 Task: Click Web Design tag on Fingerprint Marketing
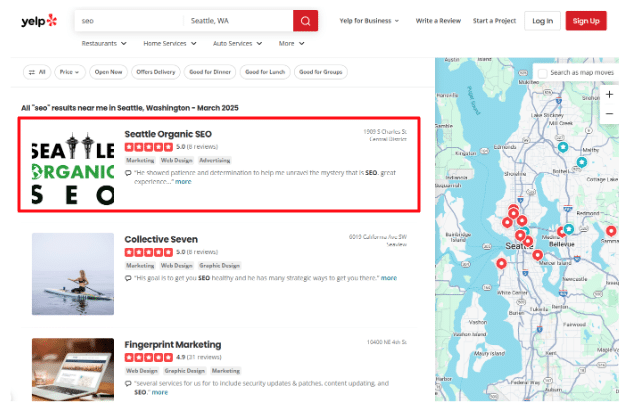(x=142, y=371)
